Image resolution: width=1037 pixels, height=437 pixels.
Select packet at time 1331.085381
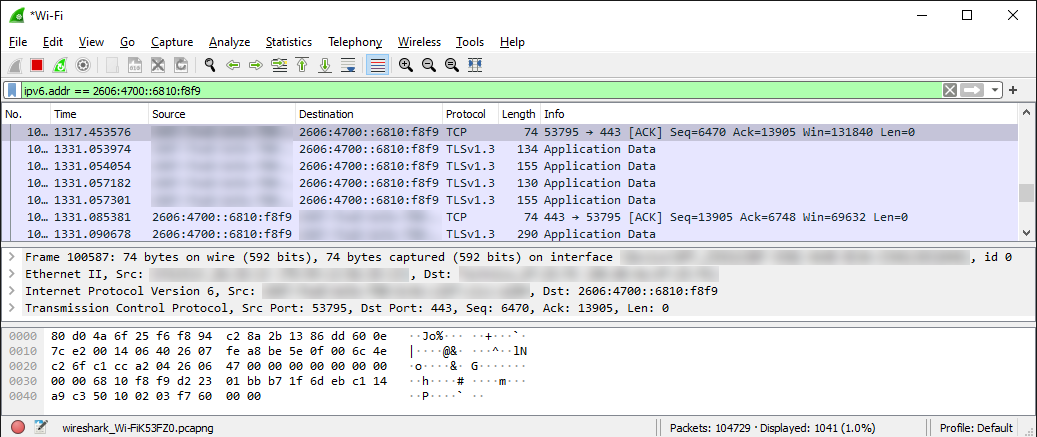coord(511,217)
